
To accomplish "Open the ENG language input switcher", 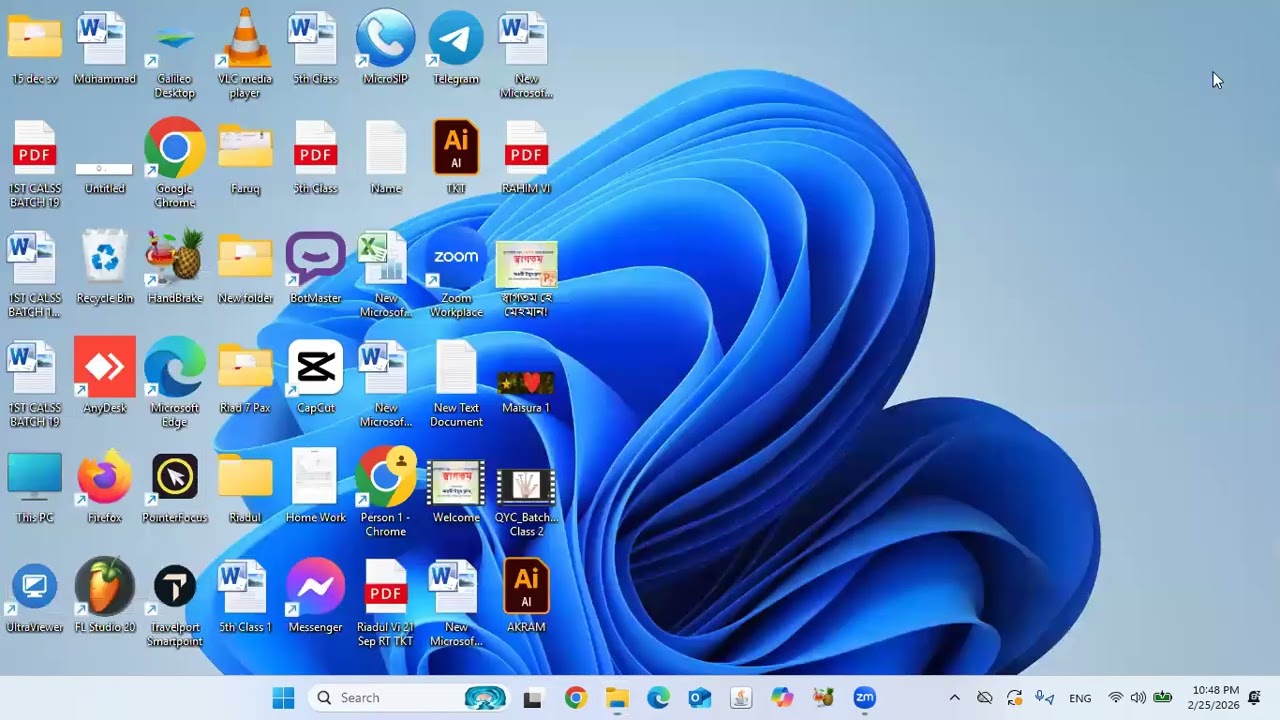I will 1080,698.
